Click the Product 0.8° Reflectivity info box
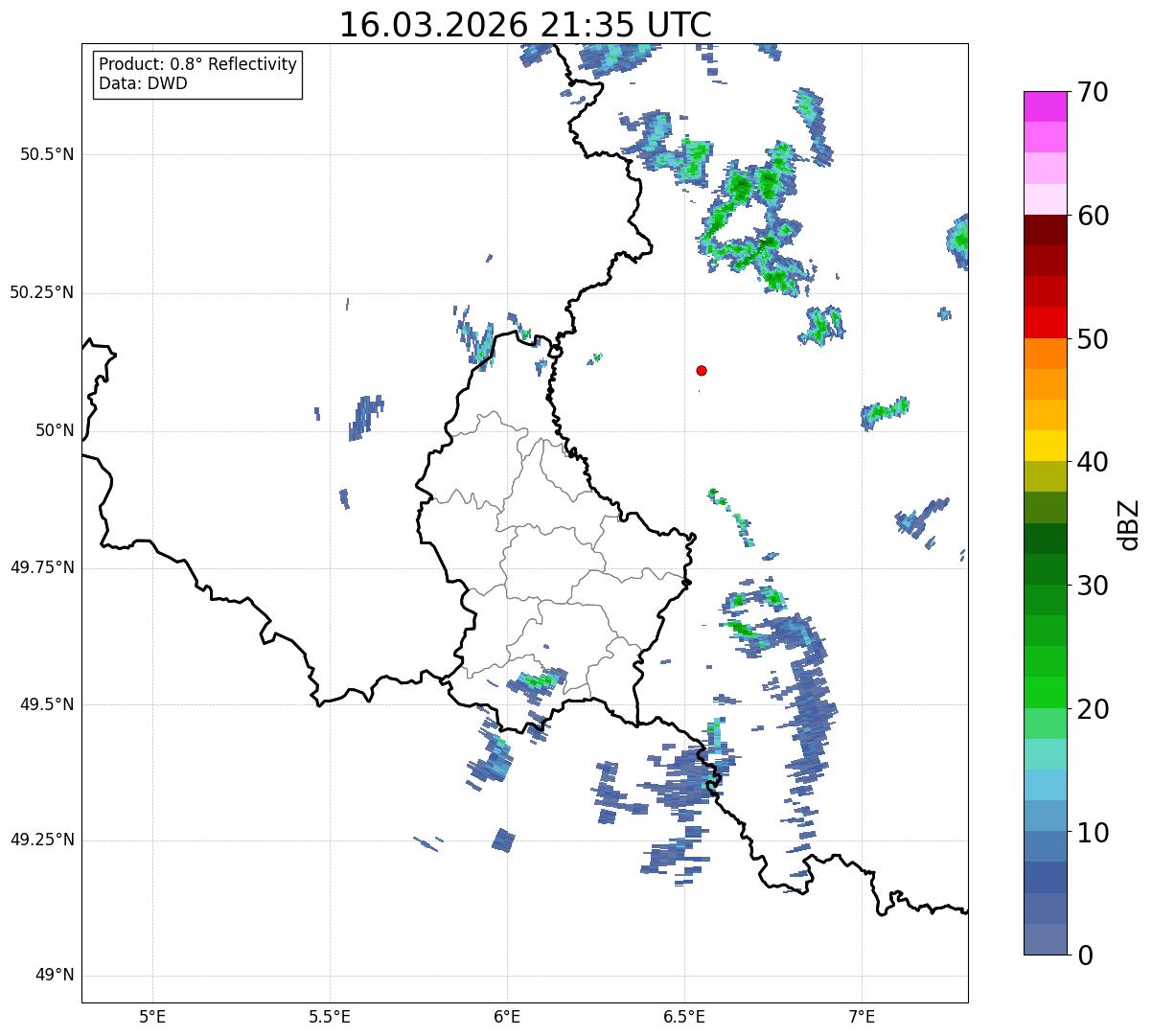 tap(198, 74)
